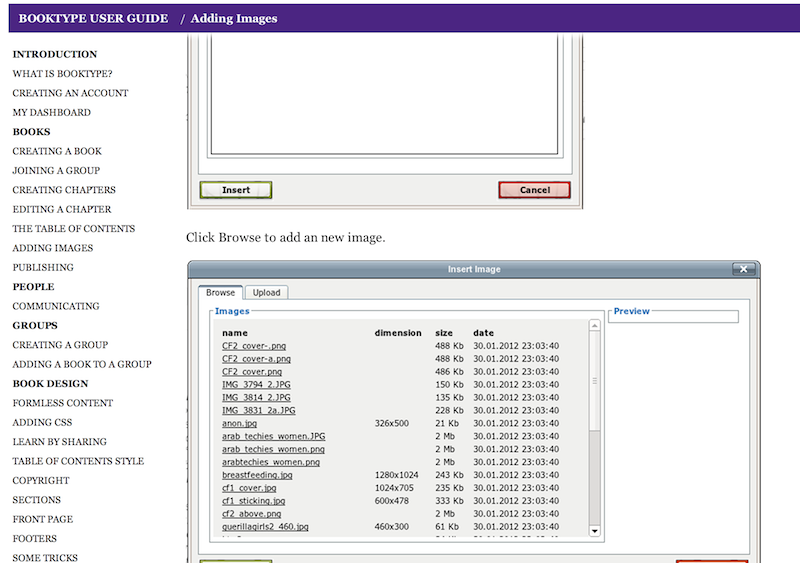This screenshot has width=800, height=563.
Task: Select IMG_3794_2.JPG file
Action: (x=256, y=384)
